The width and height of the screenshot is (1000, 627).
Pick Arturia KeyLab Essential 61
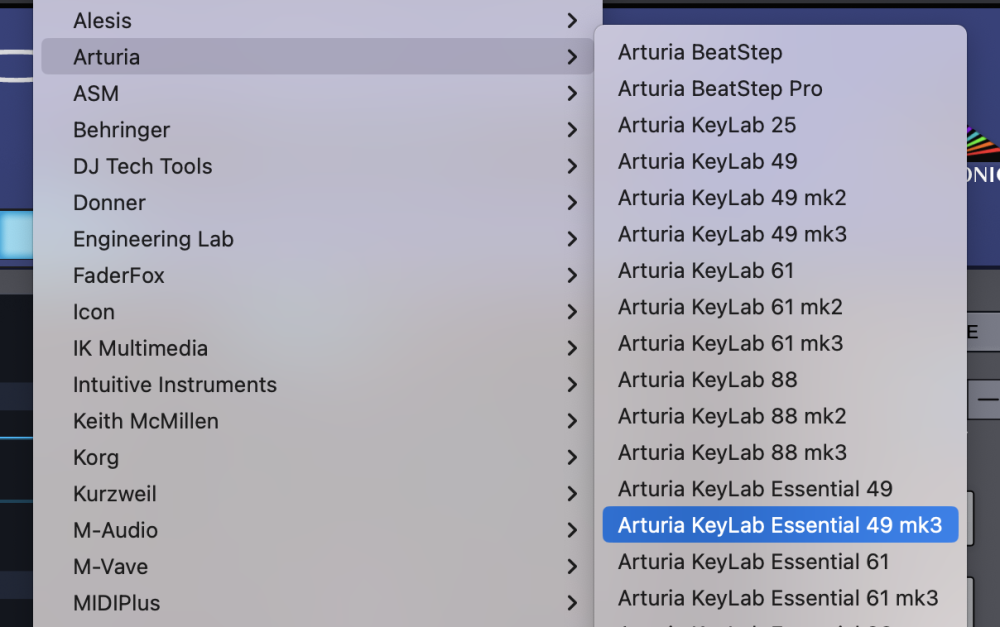pos(753,562)
